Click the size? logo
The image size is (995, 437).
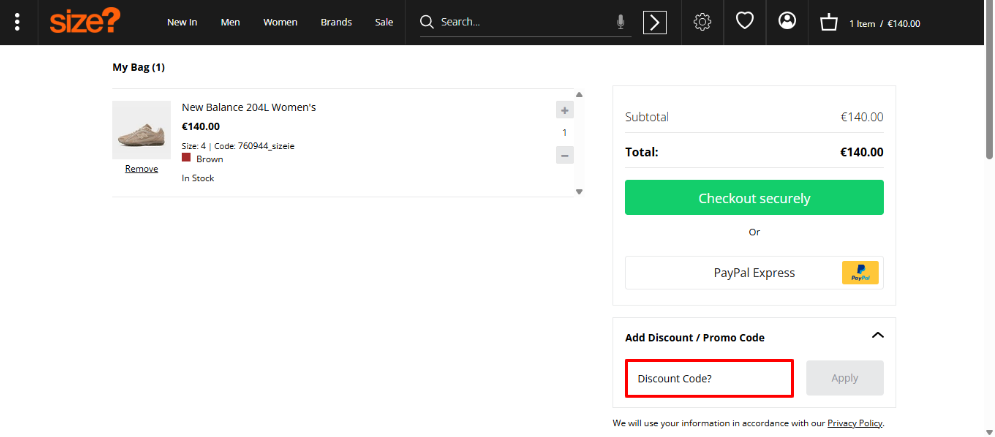[x=84, y=22]
